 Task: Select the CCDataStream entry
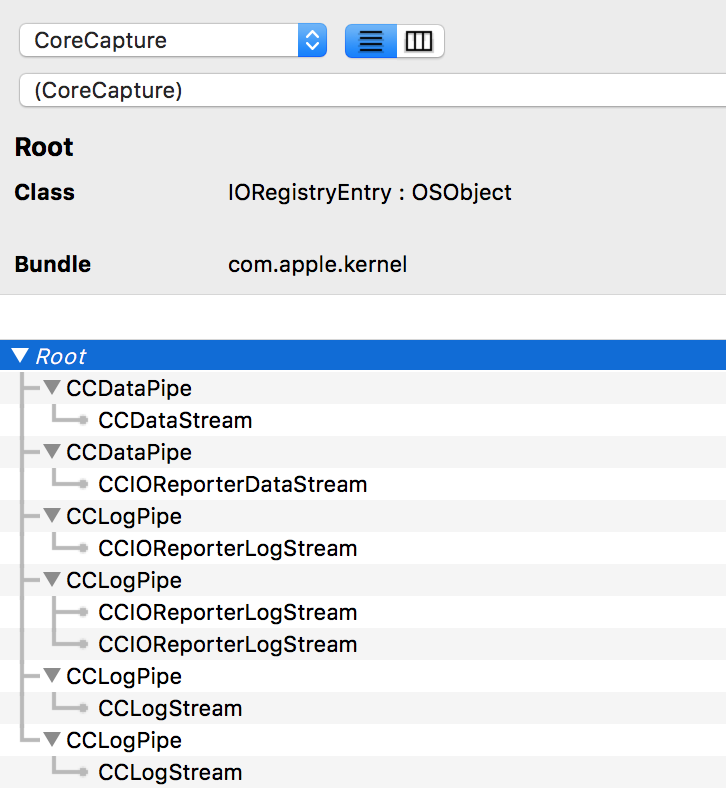pos(175,420)
